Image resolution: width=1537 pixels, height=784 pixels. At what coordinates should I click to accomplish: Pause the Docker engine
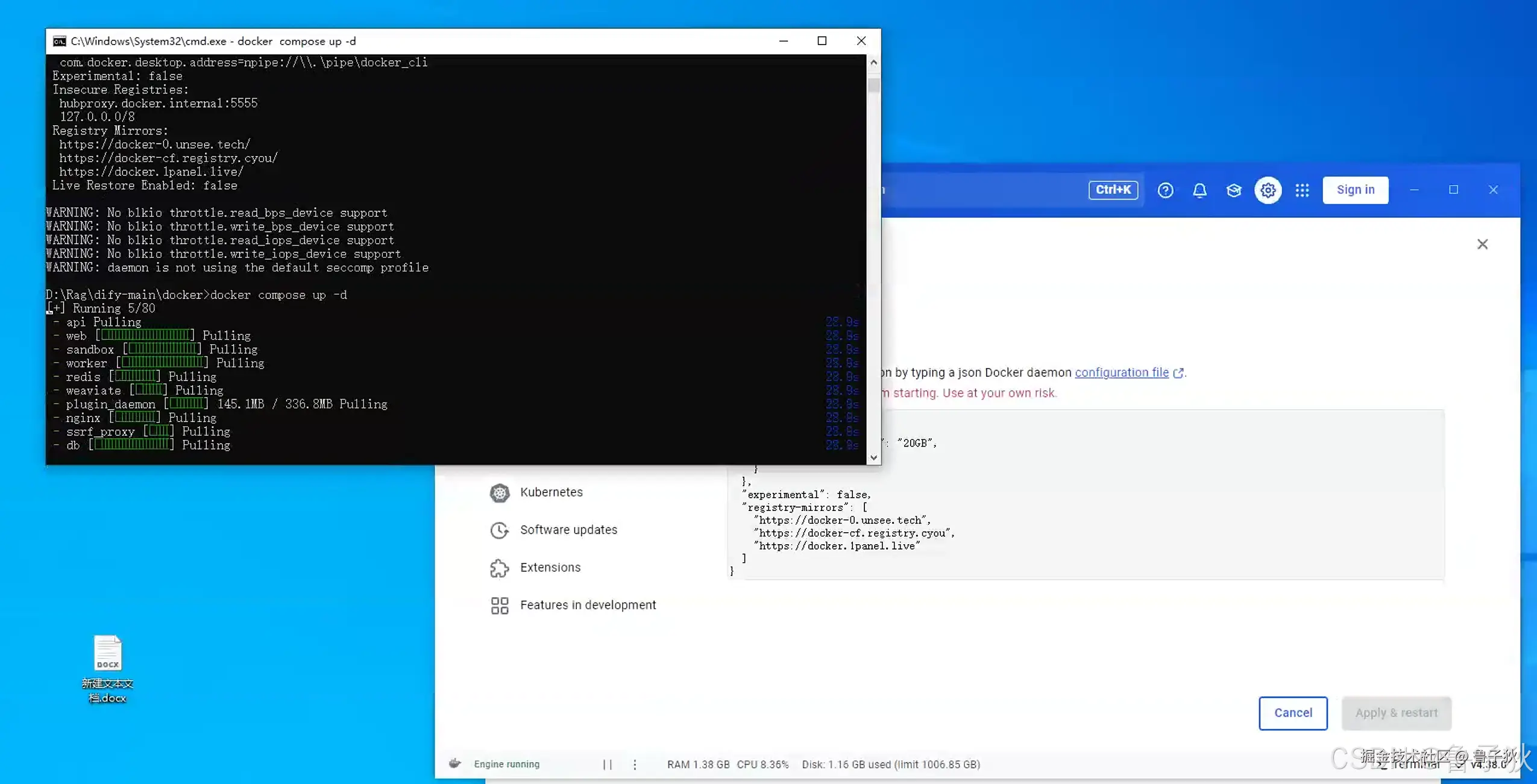[607, 764]
